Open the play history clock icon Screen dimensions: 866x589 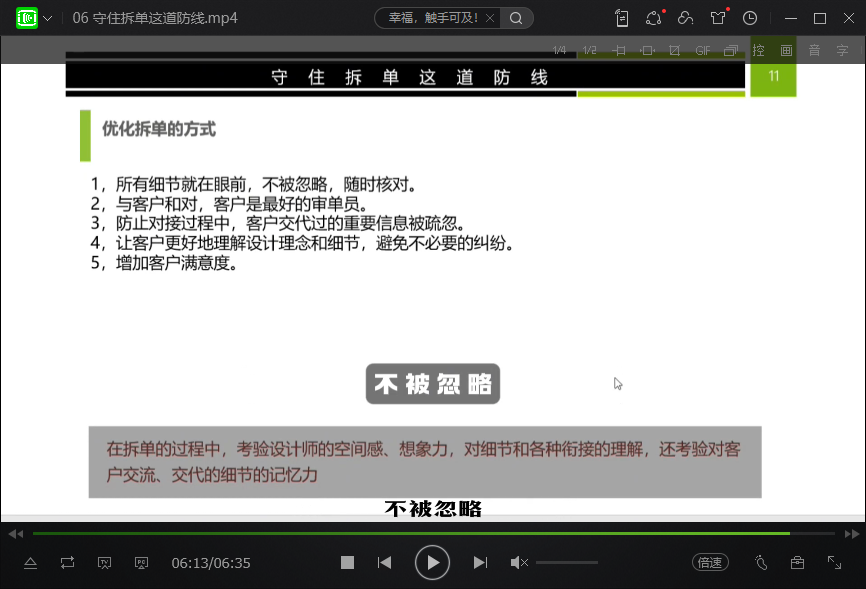(x=750, y=18)
